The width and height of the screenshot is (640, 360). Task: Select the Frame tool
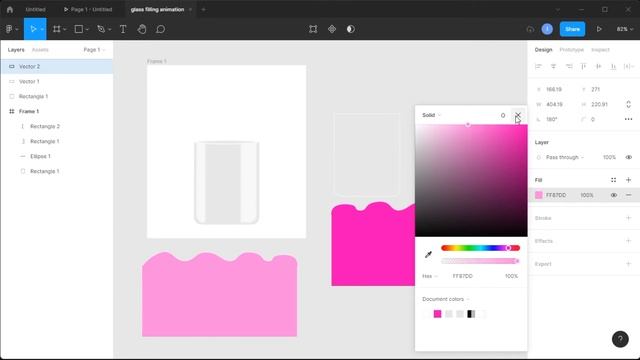(x=57, y=29)
